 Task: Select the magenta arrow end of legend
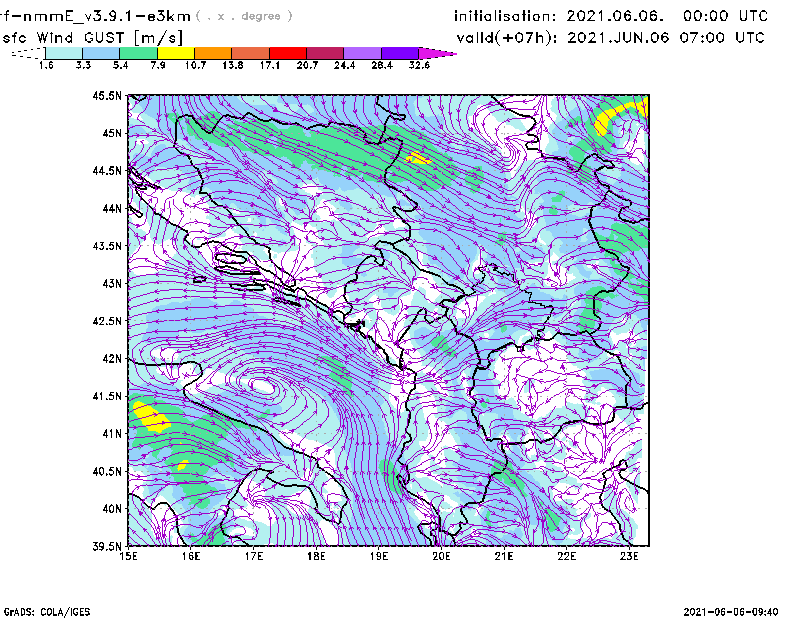pos(437,53)
